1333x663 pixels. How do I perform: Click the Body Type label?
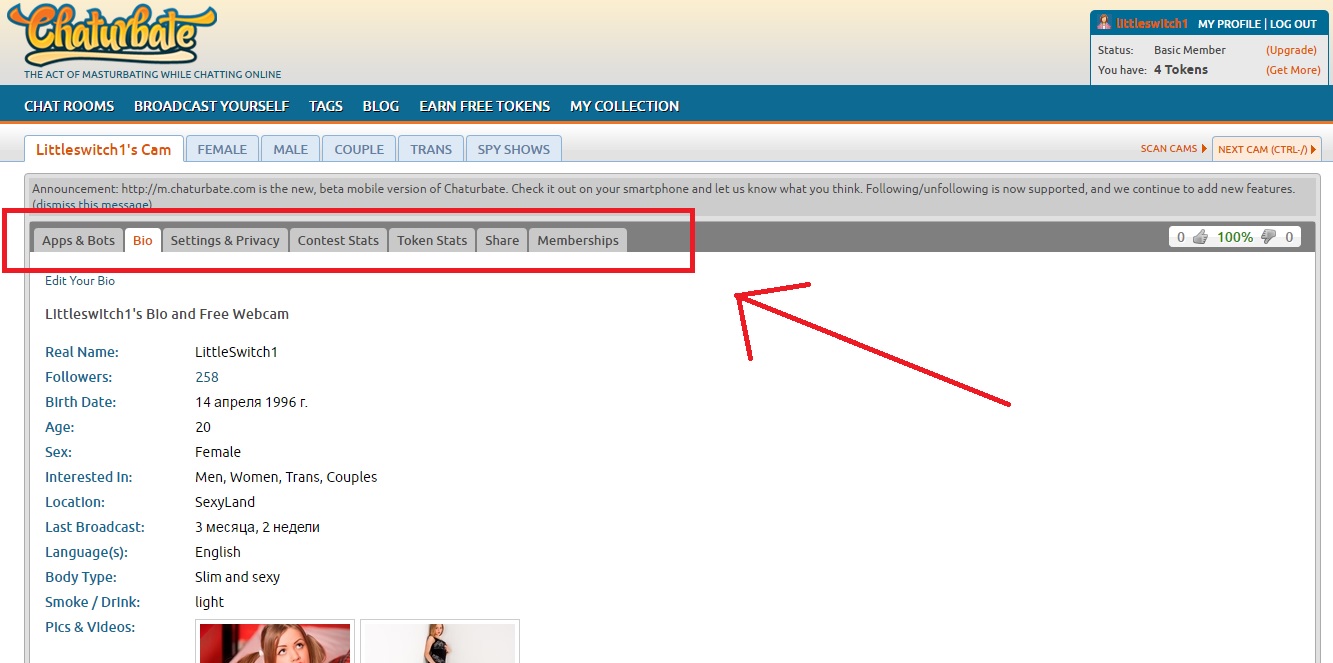81,577
